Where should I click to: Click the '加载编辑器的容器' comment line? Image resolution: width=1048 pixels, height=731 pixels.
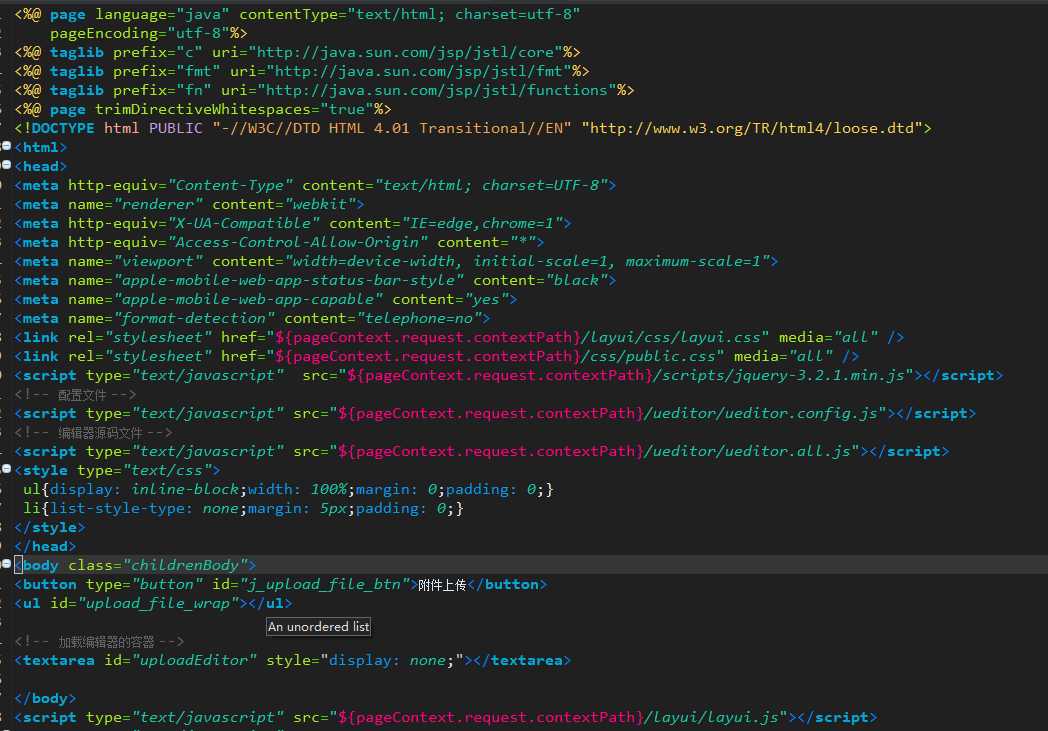click(99, 642)
